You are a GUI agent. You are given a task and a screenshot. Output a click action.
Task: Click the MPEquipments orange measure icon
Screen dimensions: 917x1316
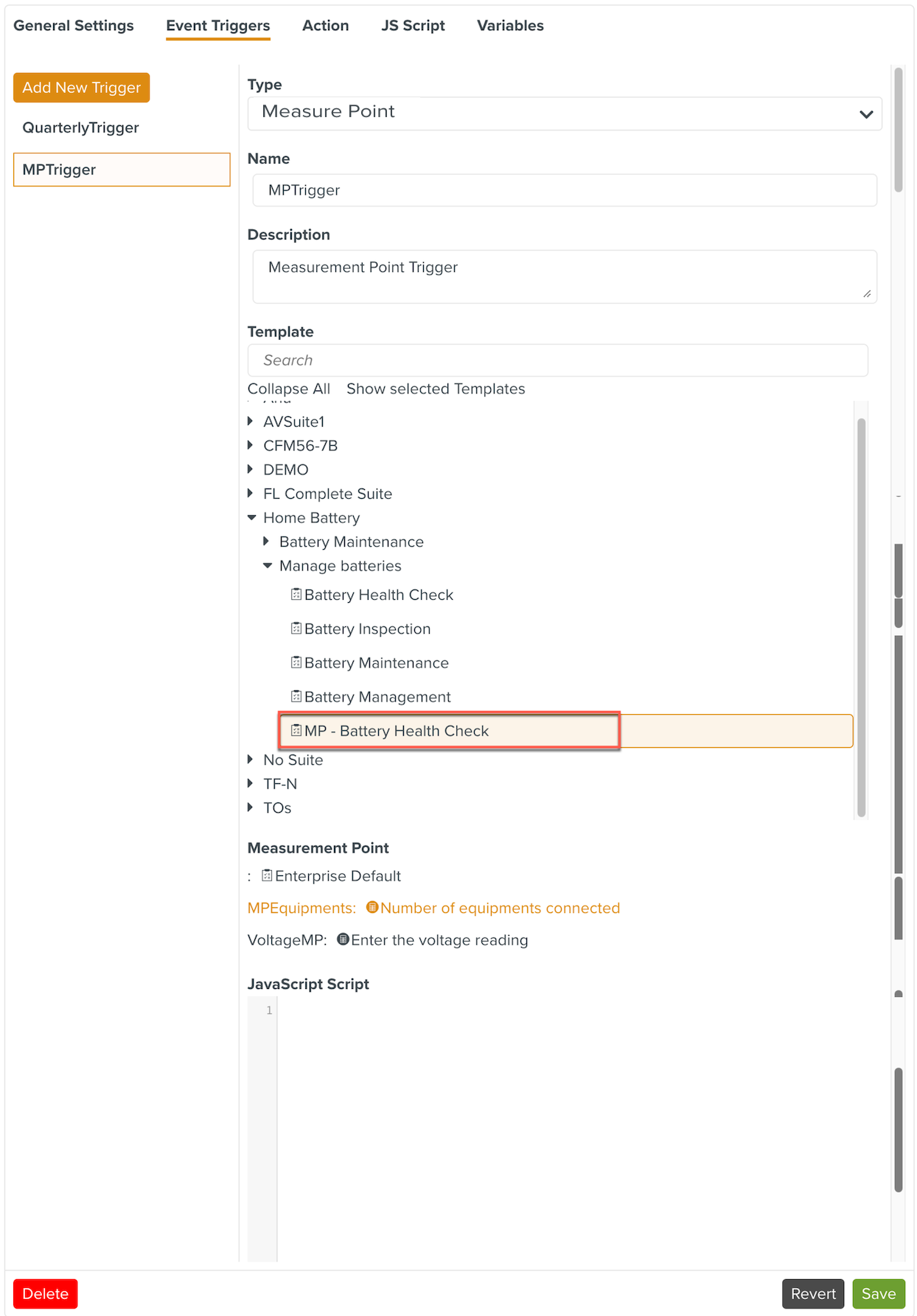[372, 907]
